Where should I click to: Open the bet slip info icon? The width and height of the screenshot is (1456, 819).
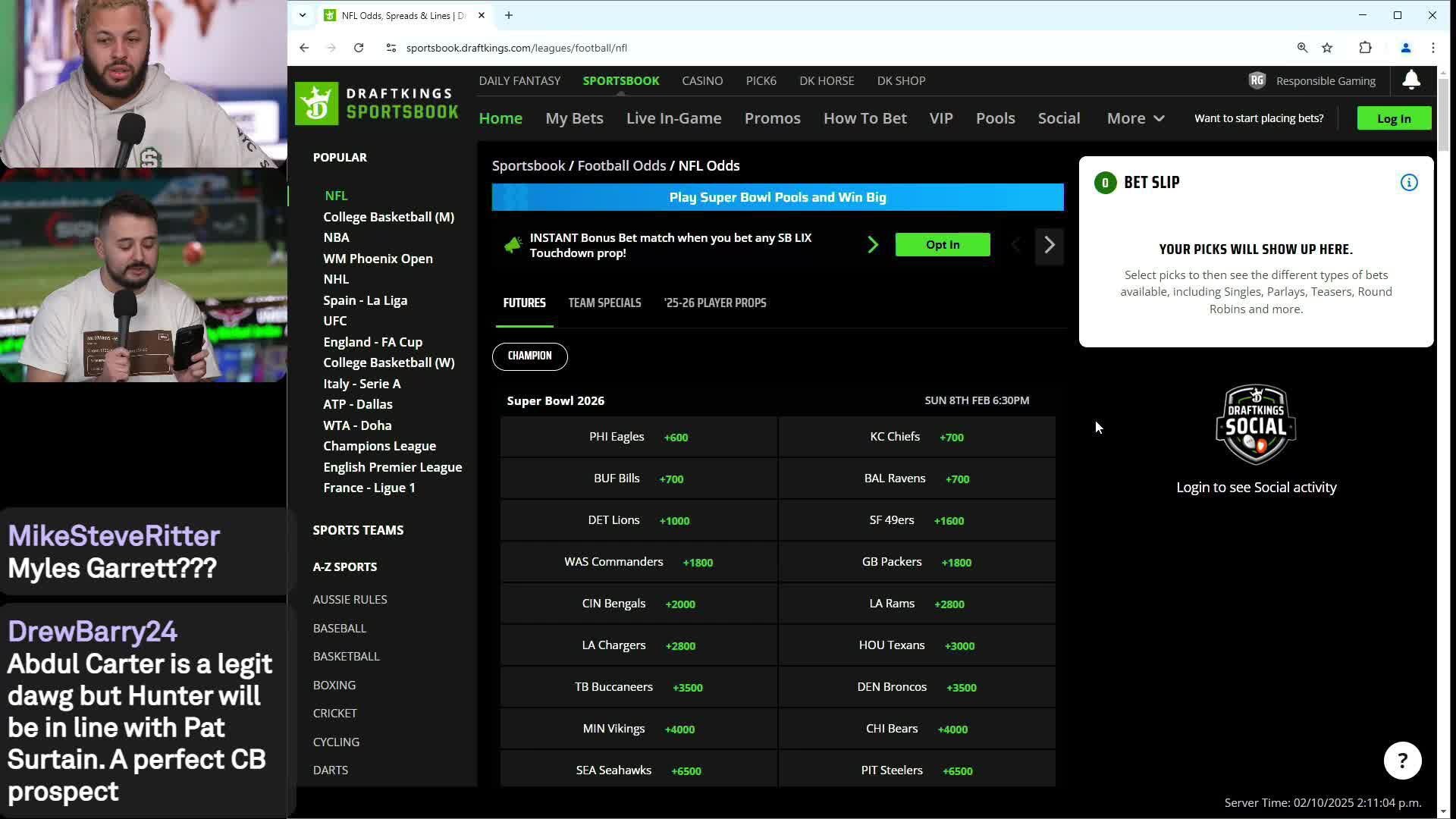click(x=1408, y=183)
